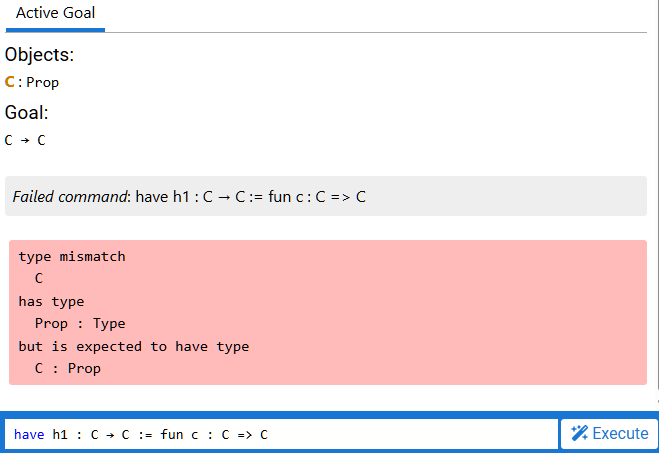Click the goal expression C → C
Viewport: 659px width, 453px height.
coord(25,140)
